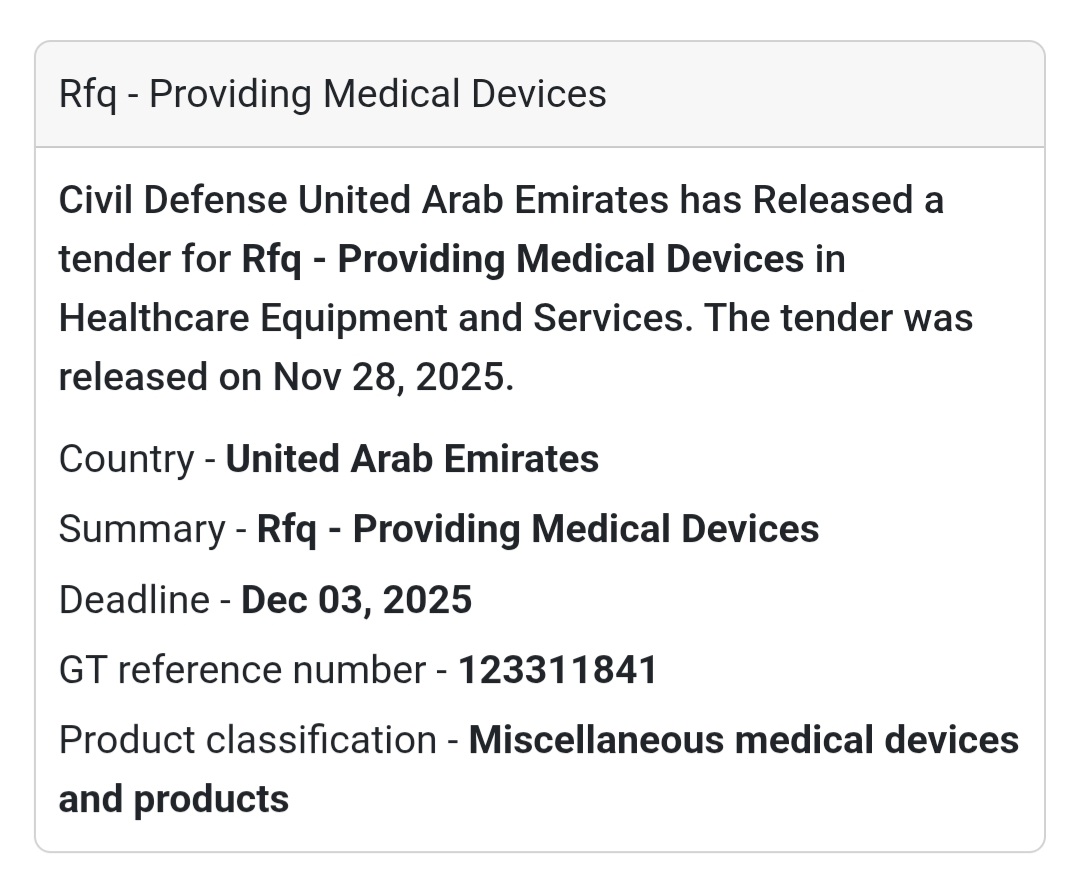Click the release date "Nov 28, 2025"

pos(390,377)
